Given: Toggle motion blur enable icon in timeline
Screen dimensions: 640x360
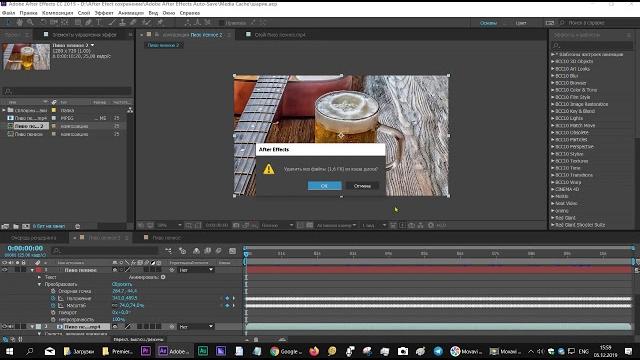Looking at the screenshot, I should tap(218, 251).
